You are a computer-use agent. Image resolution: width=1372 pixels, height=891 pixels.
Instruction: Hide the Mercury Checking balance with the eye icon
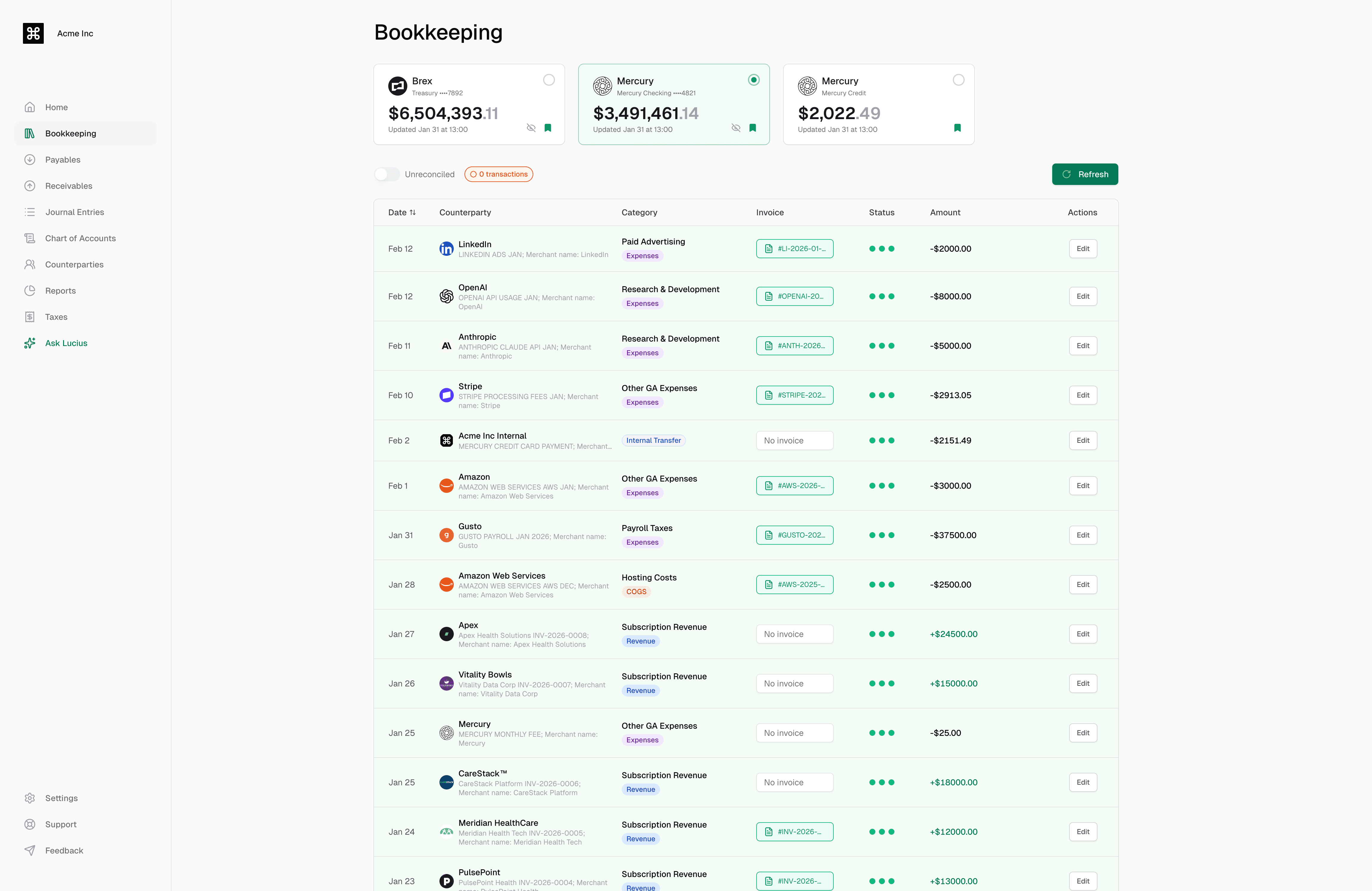(736, 128)
